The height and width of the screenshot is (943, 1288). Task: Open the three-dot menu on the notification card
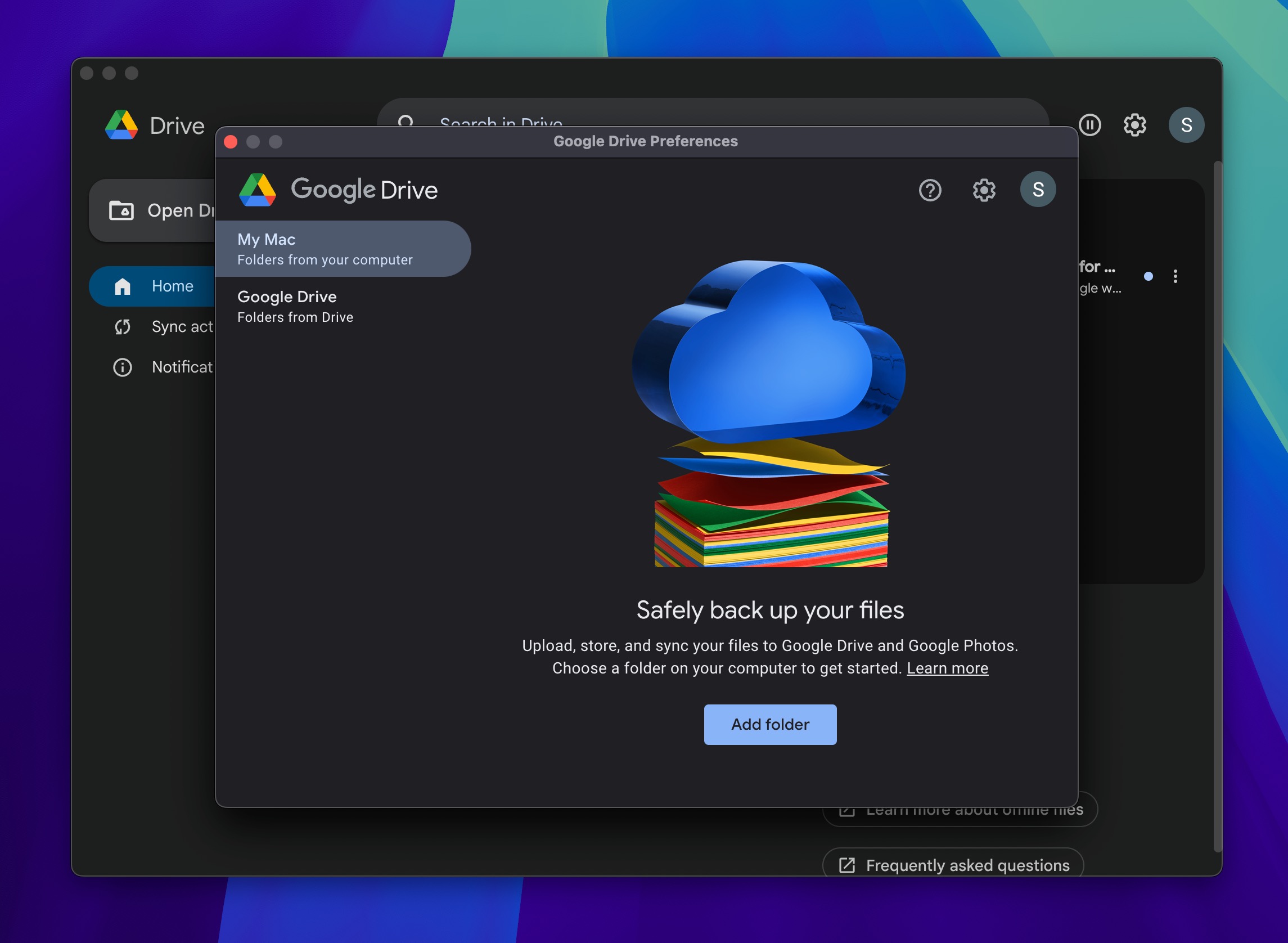(x=1176, y=277)
